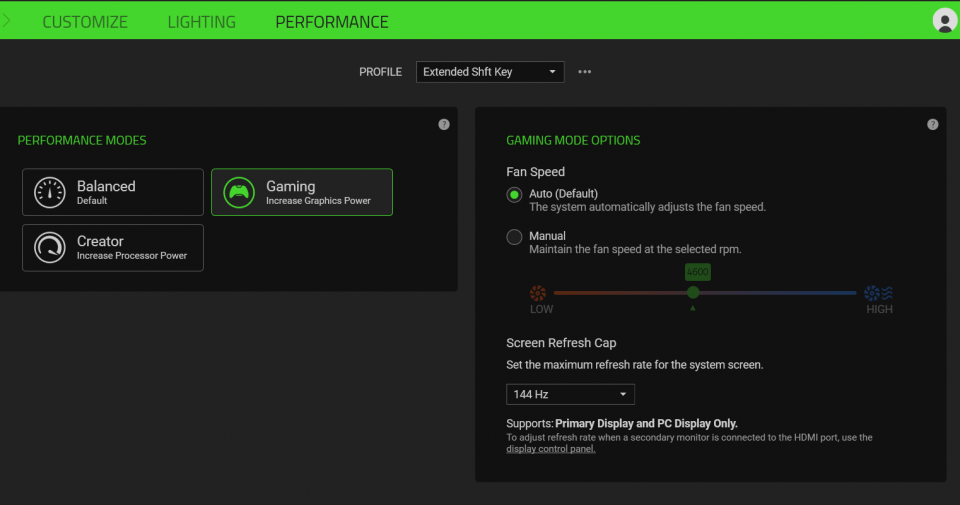Click the Screen Refresh Cap heading

click(561, 343)
